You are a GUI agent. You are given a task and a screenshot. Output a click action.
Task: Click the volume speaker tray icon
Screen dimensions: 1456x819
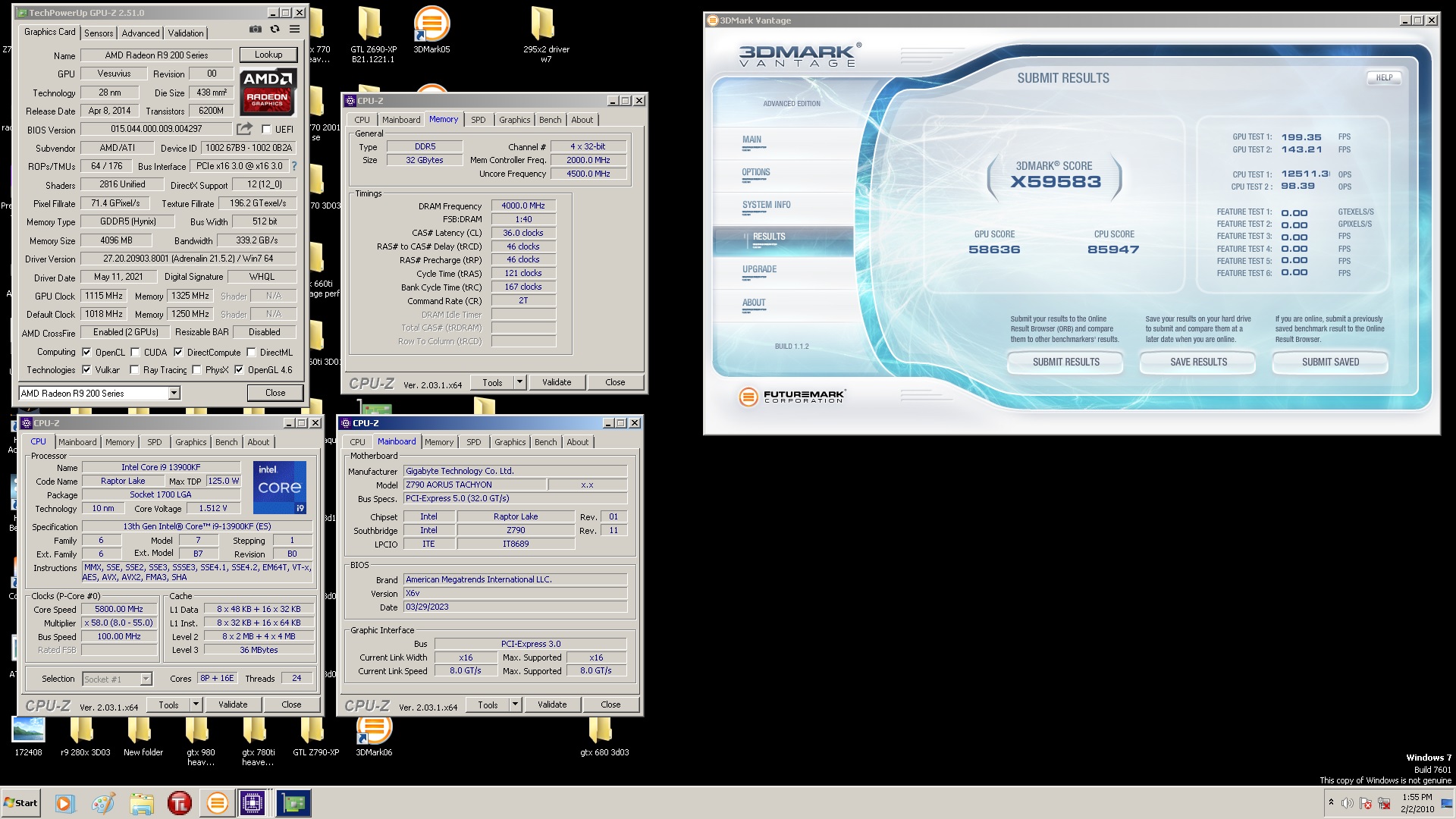(x=1347, y=803)
